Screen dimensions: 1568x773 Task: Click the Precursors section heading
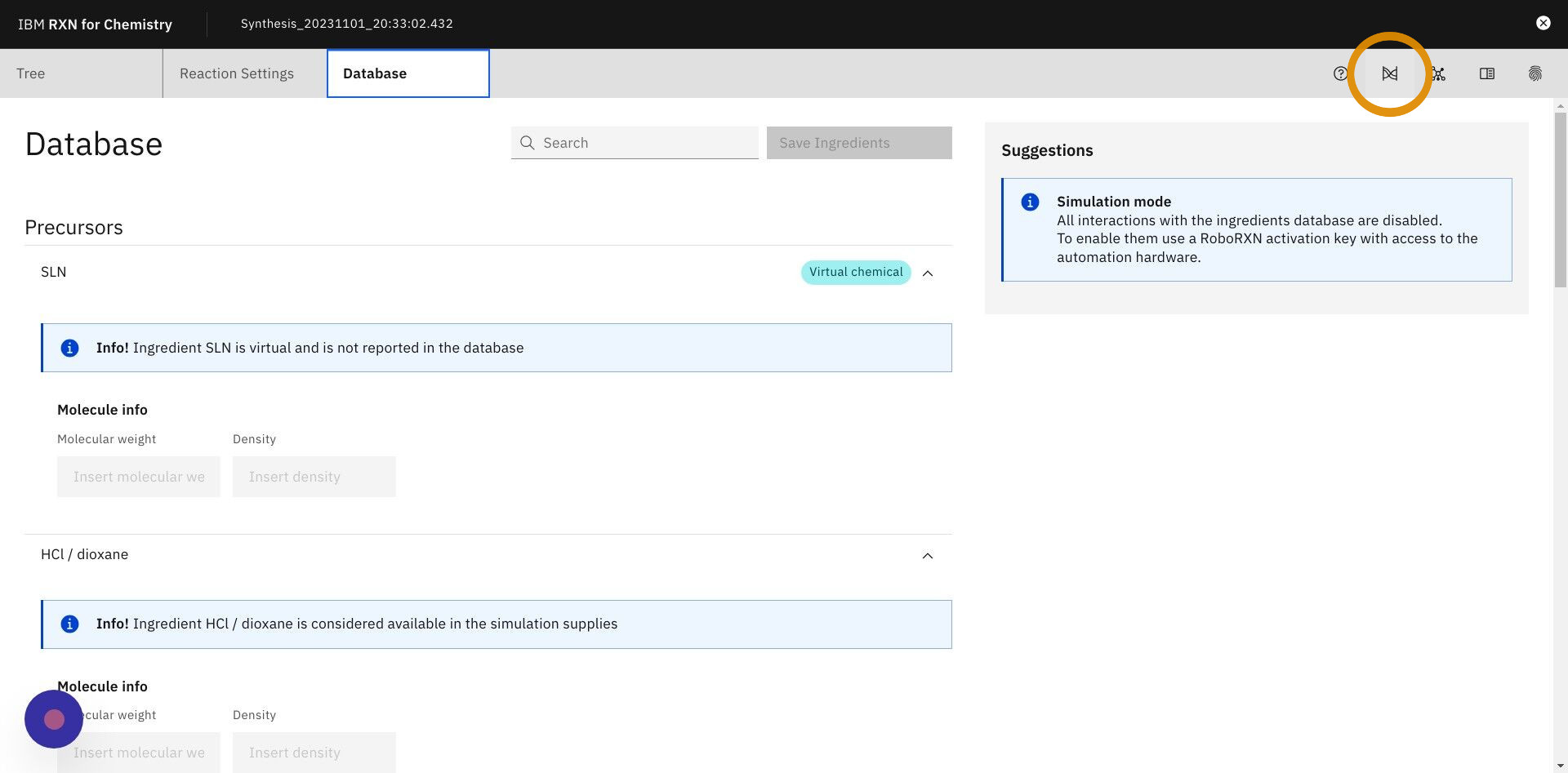point(73,227)
